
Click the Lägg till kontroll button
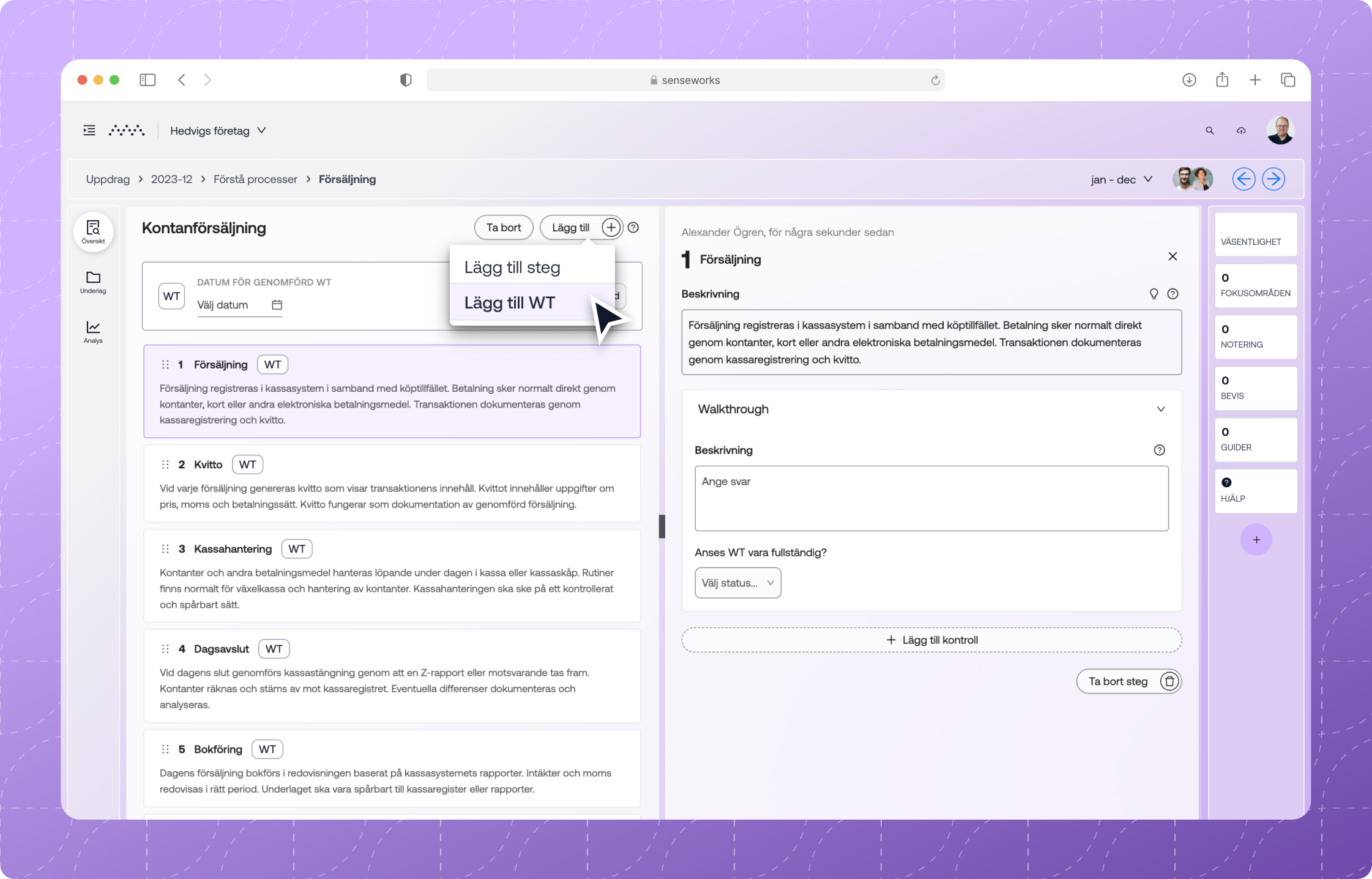click(x=931, y=640)
